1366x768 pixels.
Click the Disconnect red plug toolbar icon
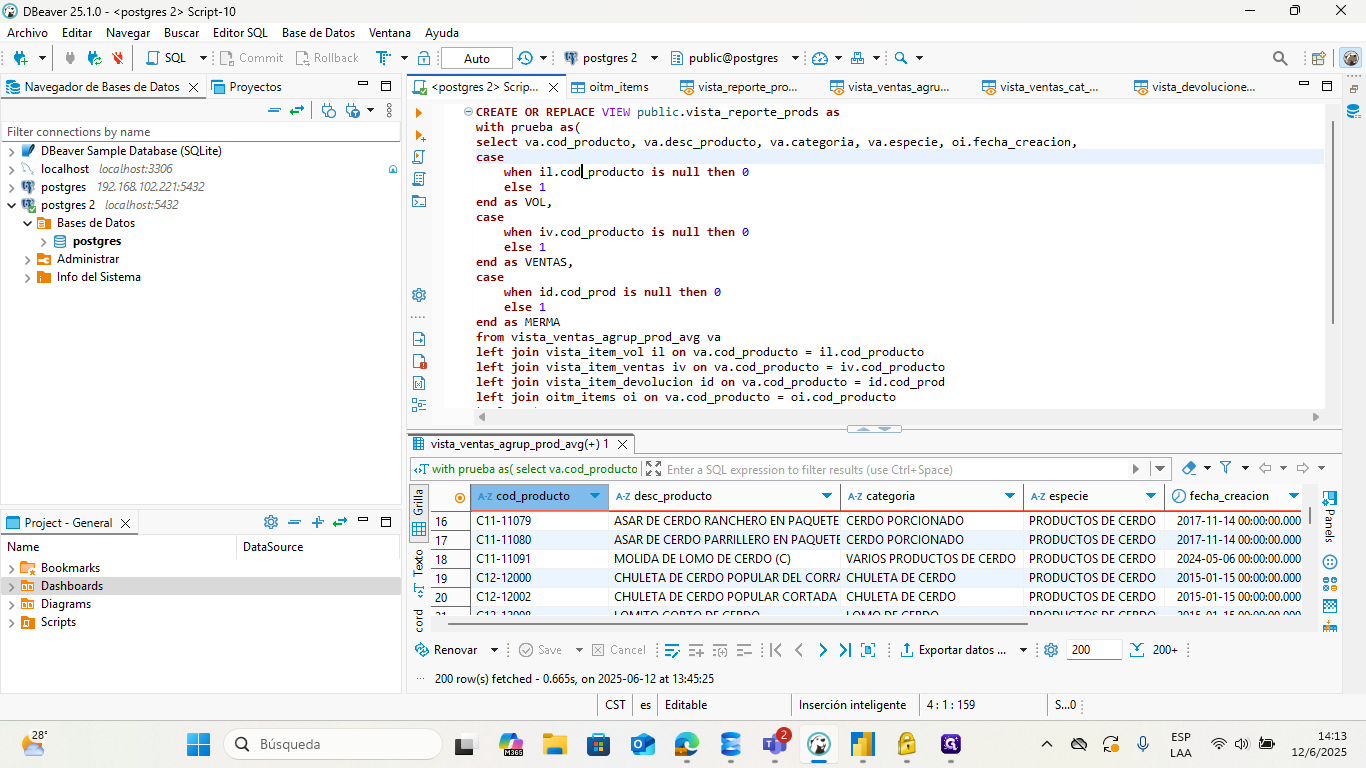click(117, 58)
